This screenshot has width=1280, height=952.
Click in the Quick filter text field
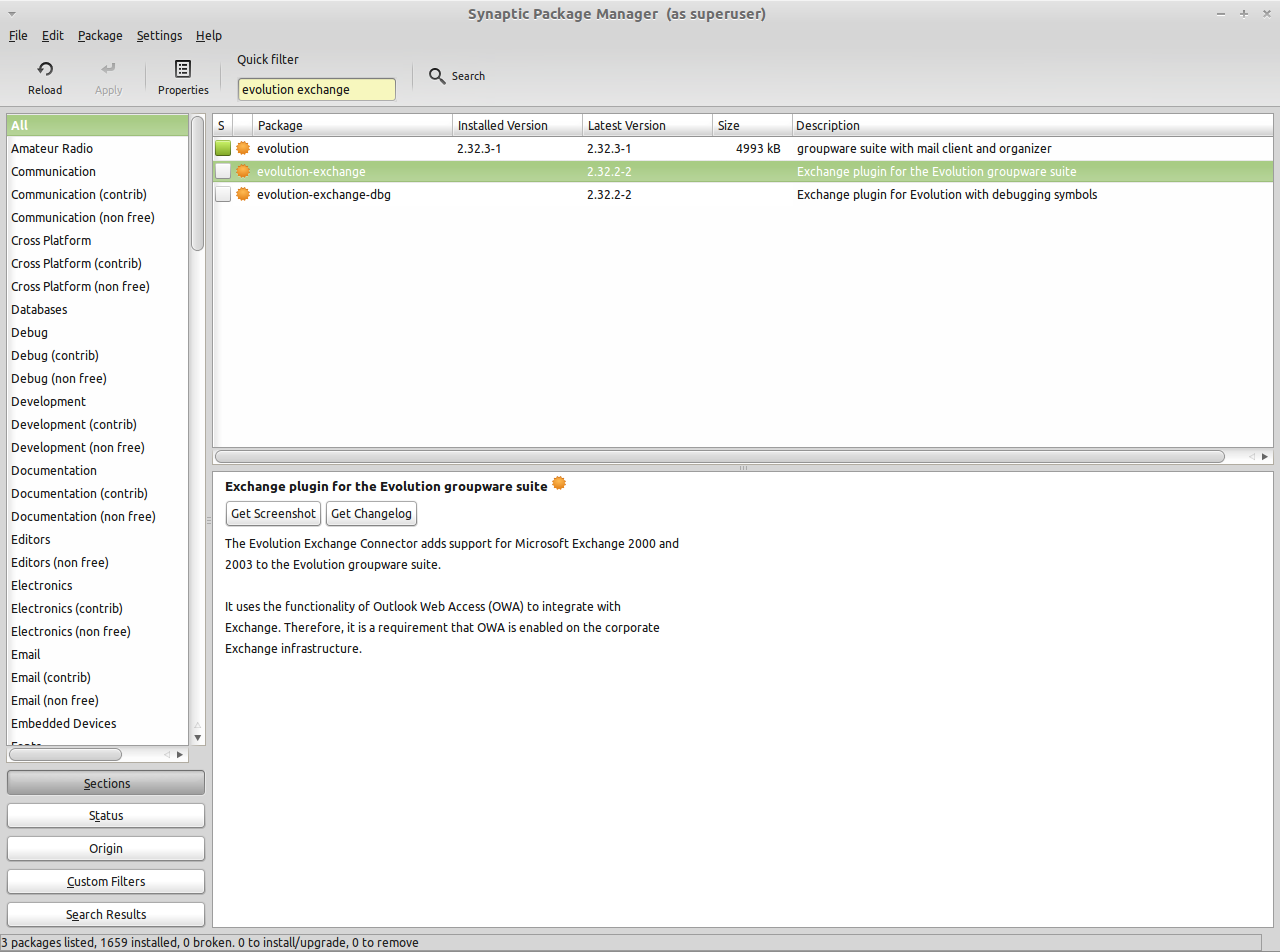[316, 89]
